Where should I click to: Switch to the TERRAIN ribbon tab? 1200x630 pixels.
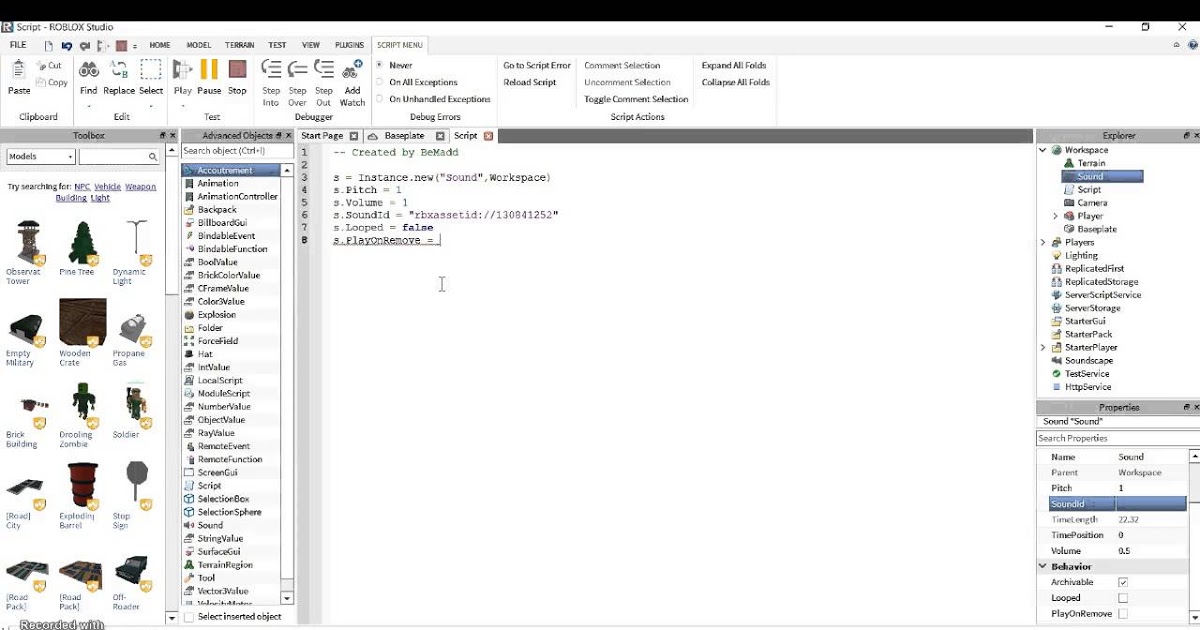[x=239, y=45]
